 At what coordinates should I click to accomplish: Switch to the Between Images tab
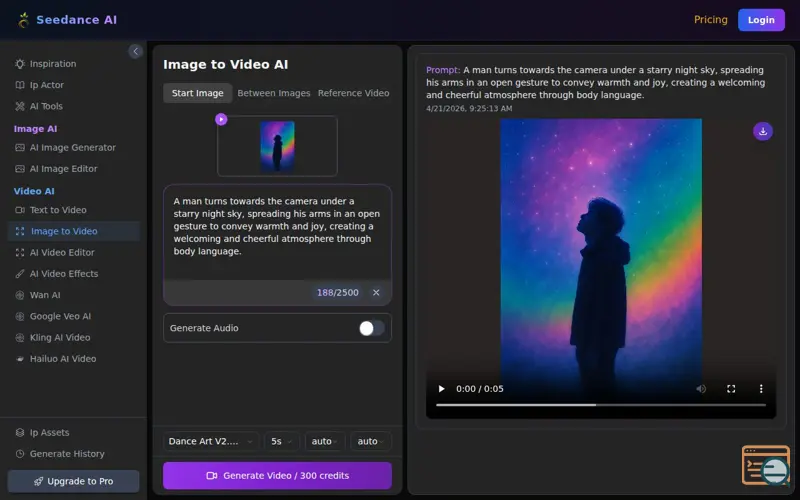tap(273, 93)
